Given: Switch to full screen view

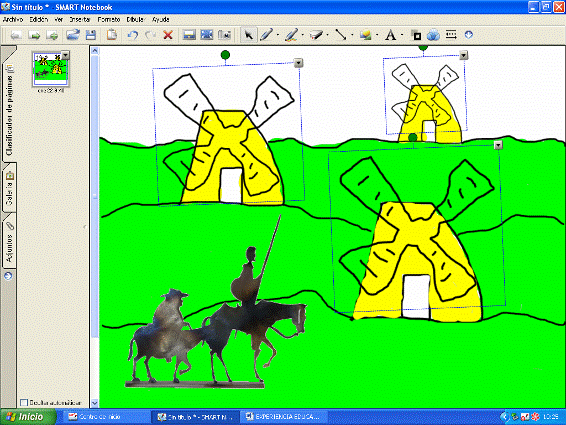Looking at the screenshot, I should pos(207,35).
